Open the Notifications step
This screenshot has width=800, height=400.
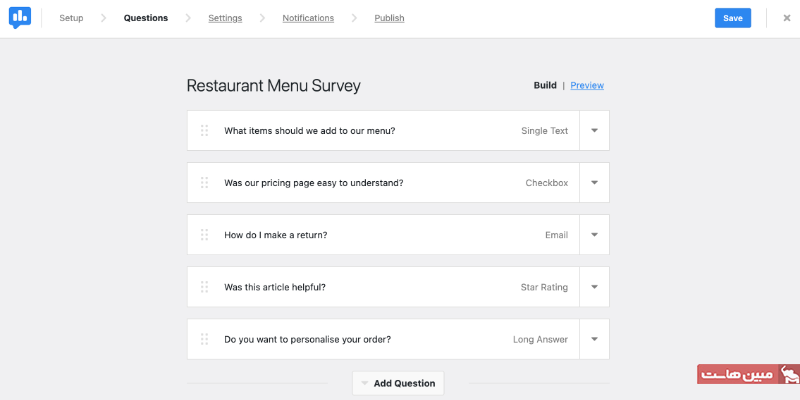[308, 18]
